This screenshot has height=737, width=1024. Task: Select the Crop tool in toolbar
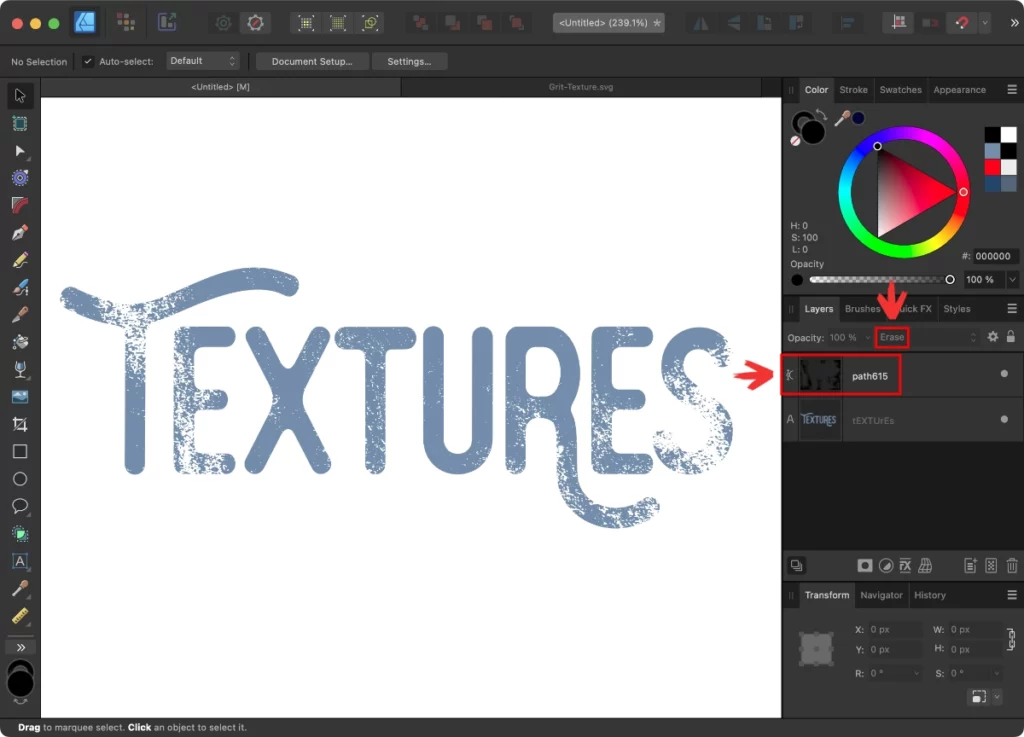pyautogui.click(x=19, y=424)
